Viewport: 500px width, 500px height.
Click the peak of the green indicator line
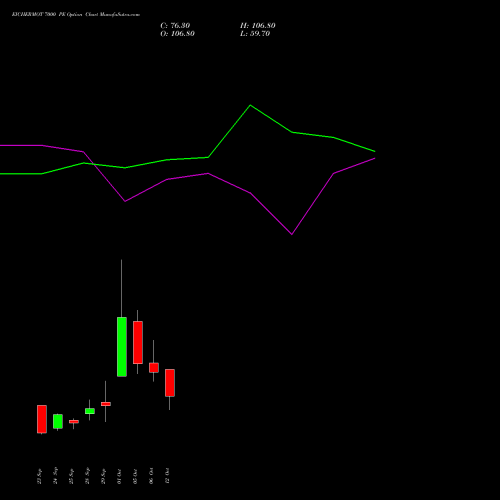[250, 105]
